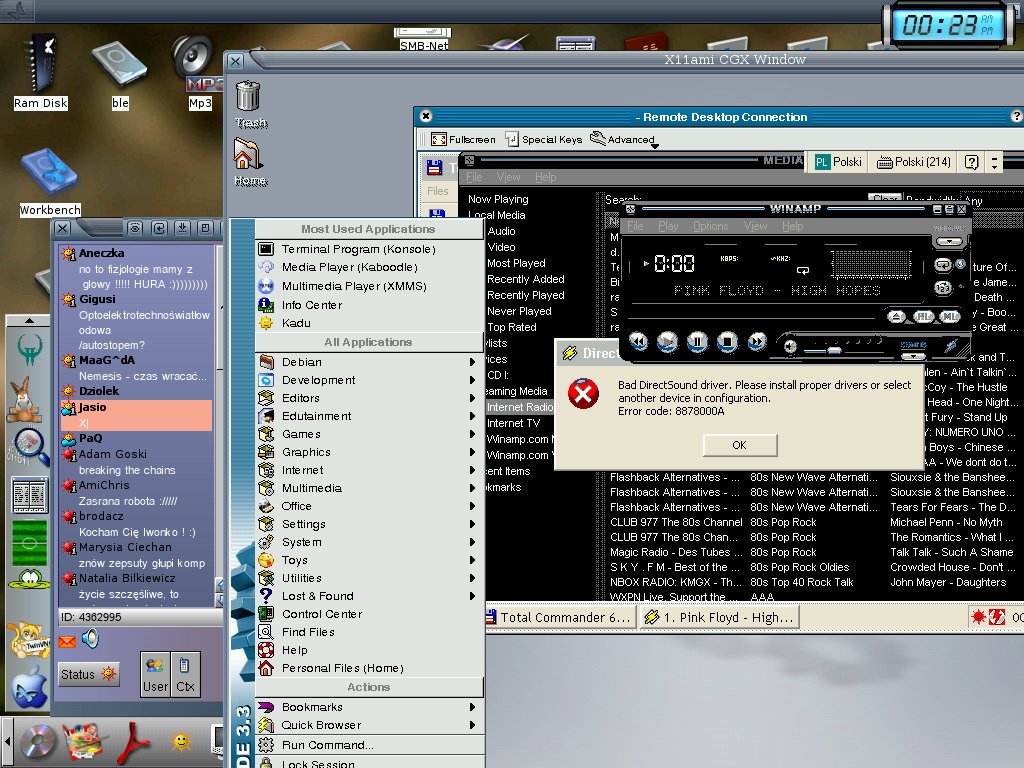This screenshot has width=1024, height=768.
Task: Open Winamp Options menu
Action: (x=711, y=226)
